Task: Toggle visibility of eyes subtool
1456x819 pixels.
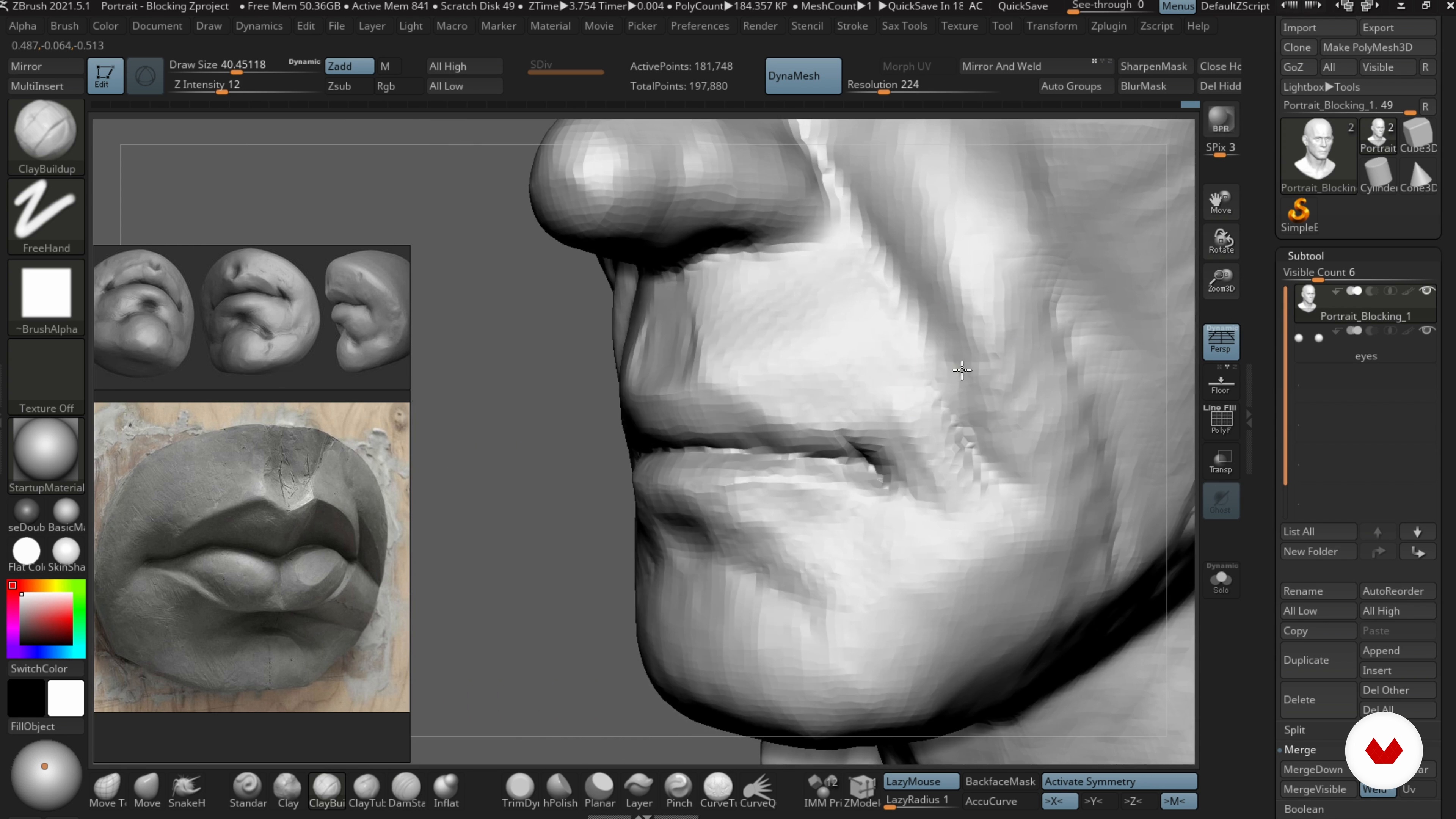Action: tap(1426, 330)
